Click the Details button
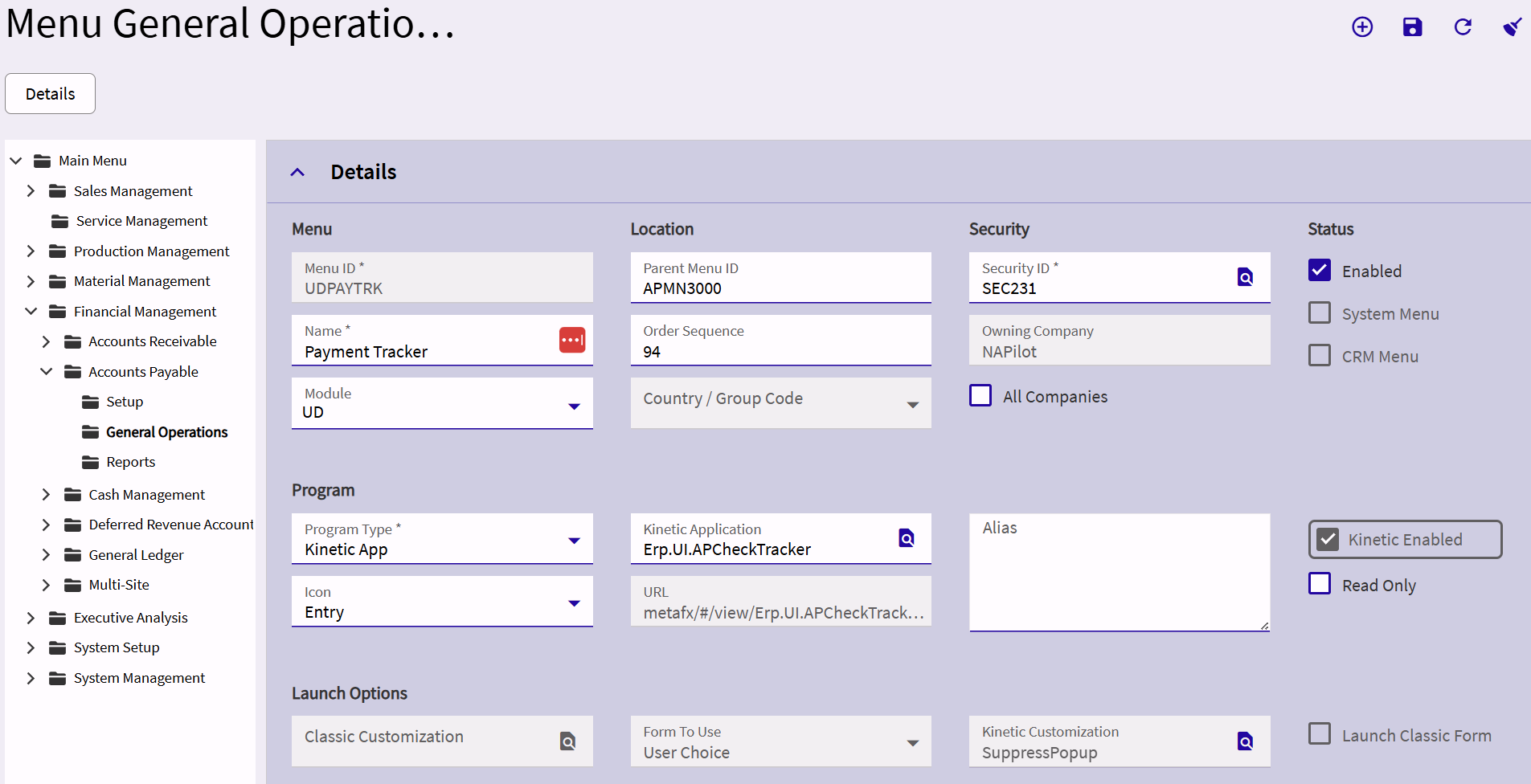The height and width of the screenshot is (784, 1531). click(50, 94)
